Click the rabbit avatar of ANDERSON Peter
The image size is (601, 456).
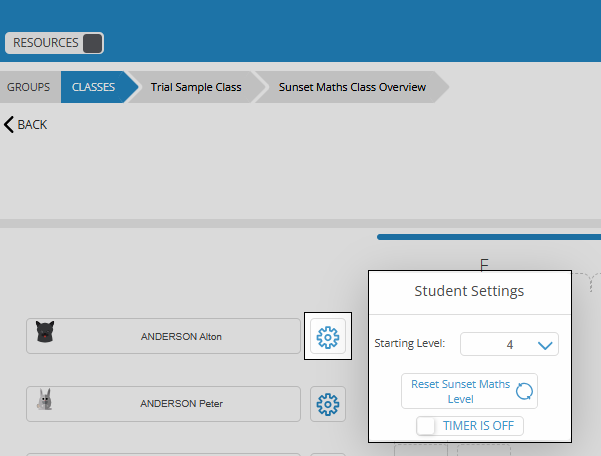click(45, 399)
